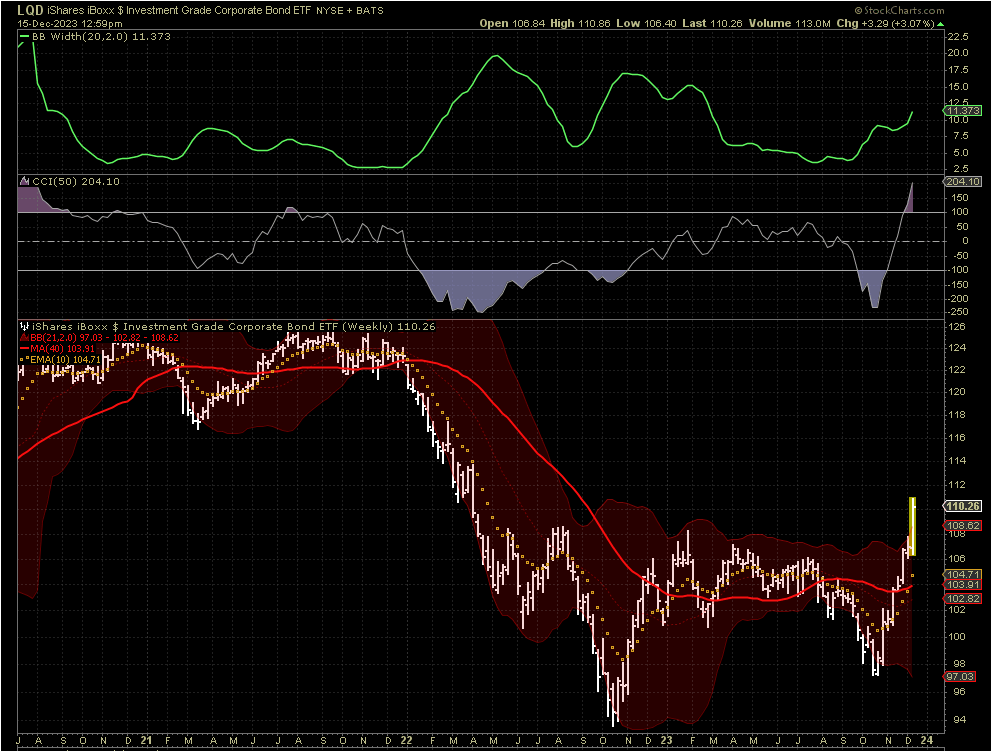Click the Volume 113.0M value
Image resolution: width=991 pixels, height=751 pixels.
(x=789, y=23)
